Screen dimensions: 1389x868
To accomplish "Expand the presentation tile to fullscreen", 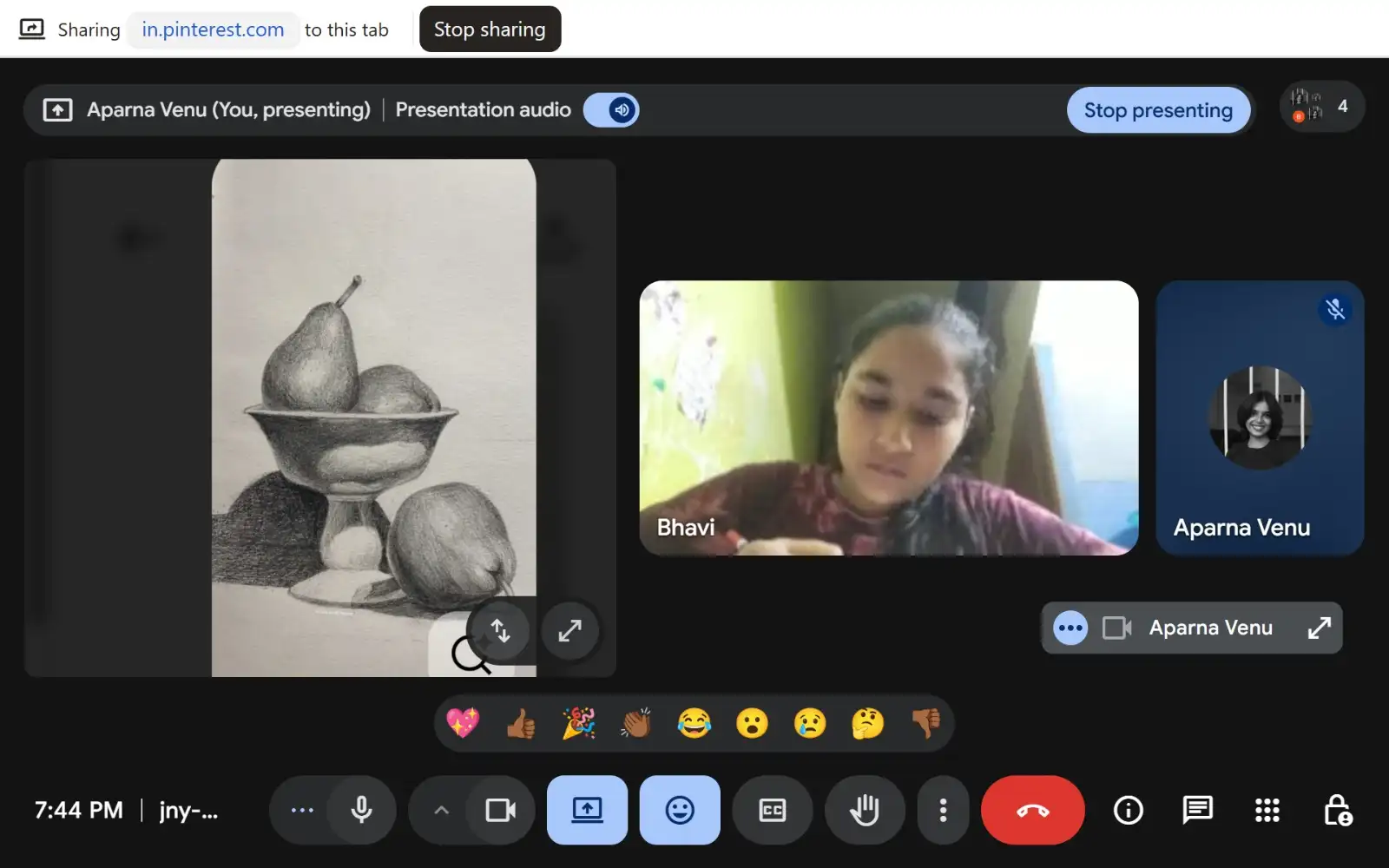I will pyautogui.click(x=569, y=630).
